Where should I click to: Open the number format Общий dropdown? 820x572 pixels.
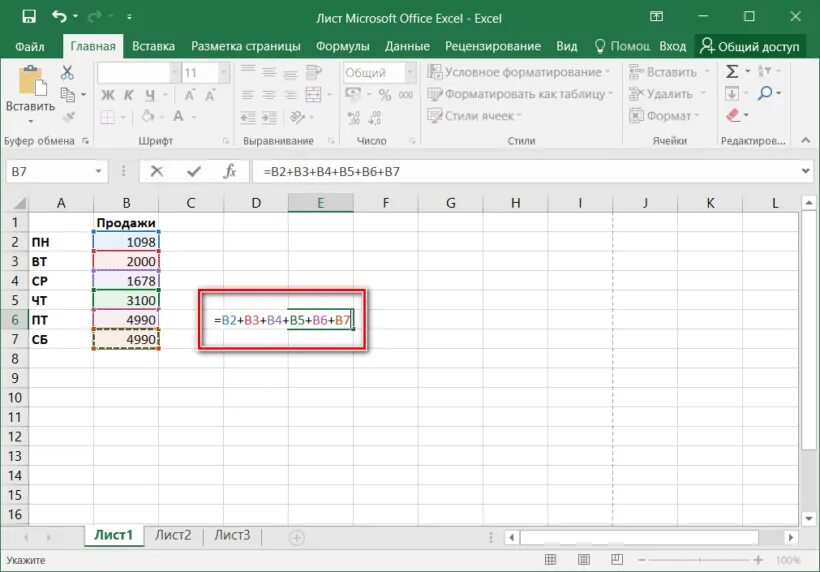click(x=411, y=72)
